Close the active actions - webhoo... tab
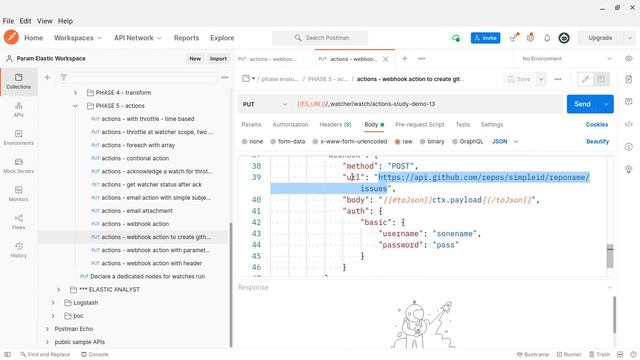 (385, 59)
